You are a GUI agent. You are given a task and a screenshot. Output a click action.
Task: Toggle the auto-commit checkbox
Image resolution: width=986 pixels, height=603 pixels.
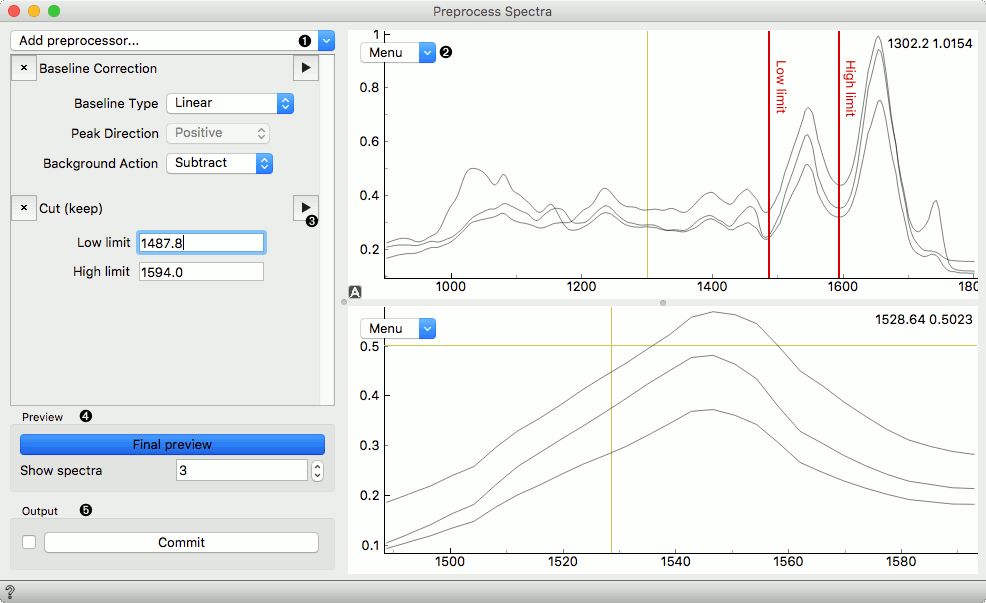coord(29,542)
